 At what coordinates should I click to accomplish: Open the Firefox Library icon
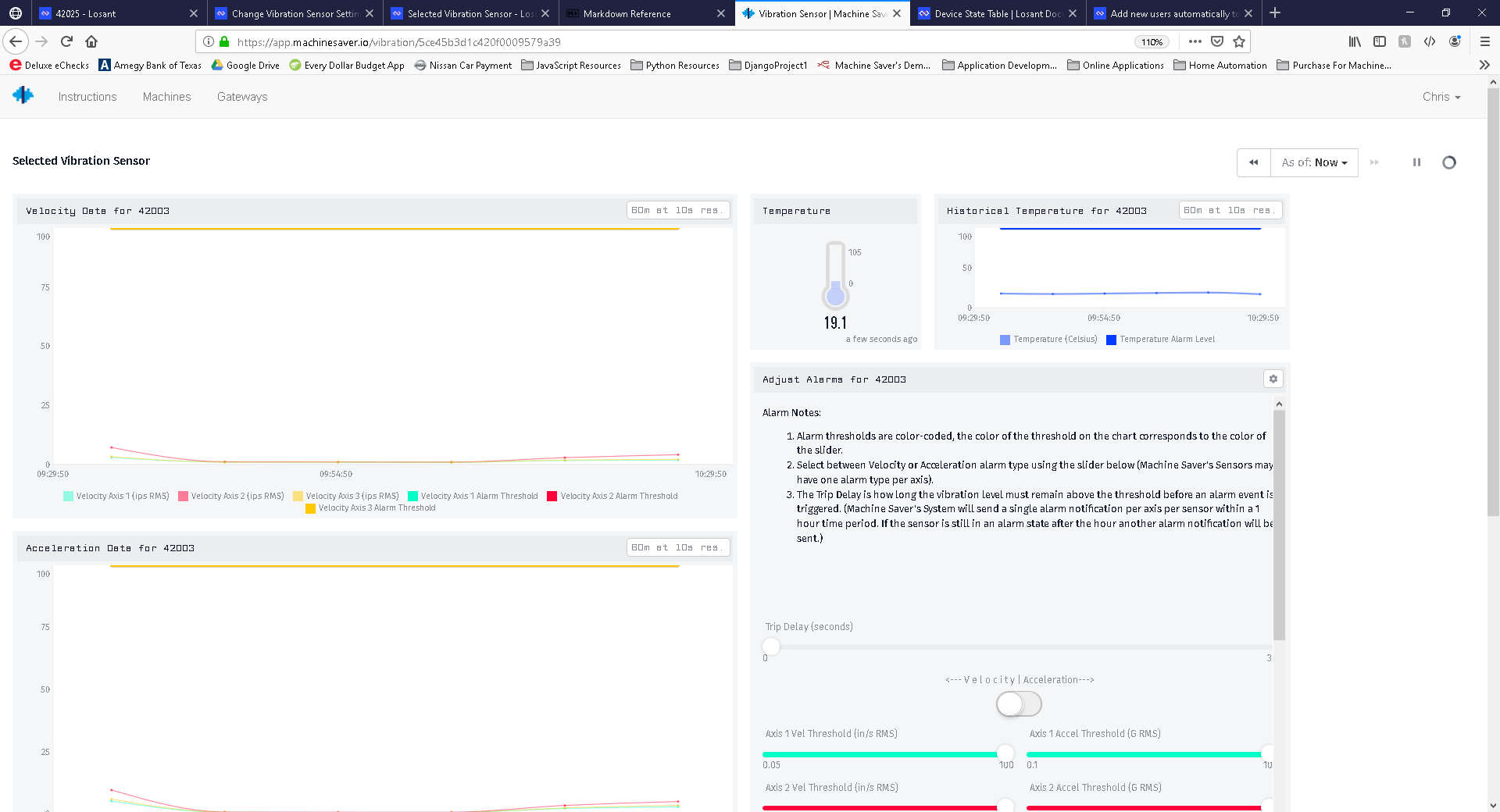(x=1355, y=41)
